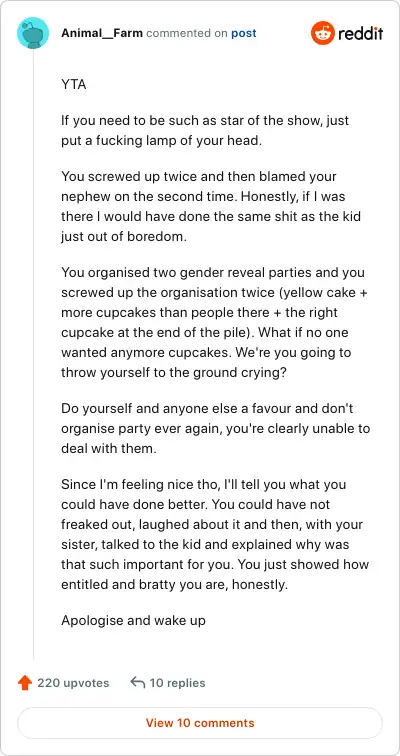Click the paragraph starting "Since I'm feeling nice"
Image resolution: width=400 pixels, height=756 pixels.
[x=215, y=534]
